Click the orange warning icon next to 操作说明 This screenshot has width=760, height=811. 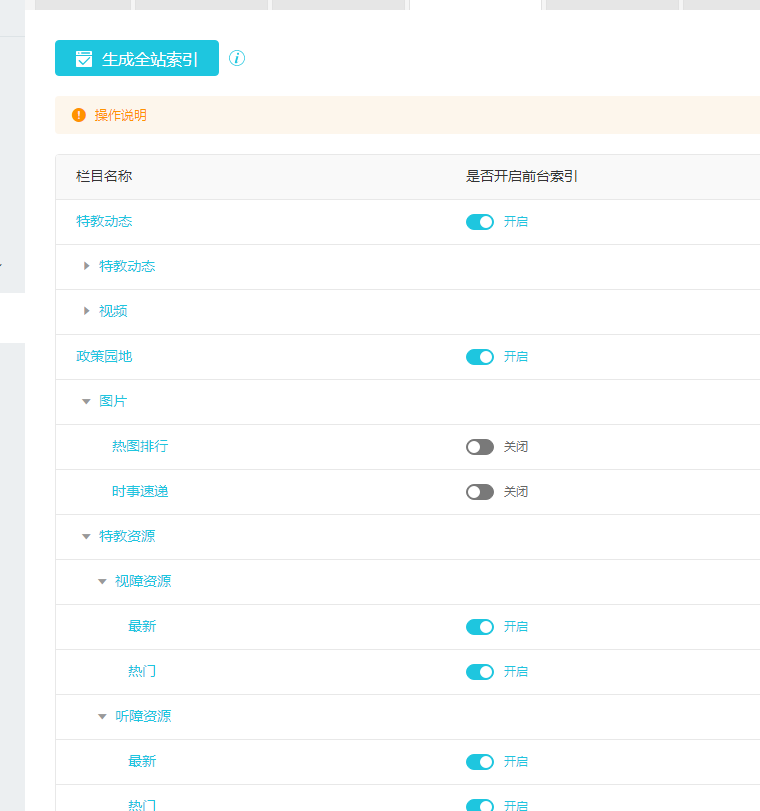[x=79, y=115]
